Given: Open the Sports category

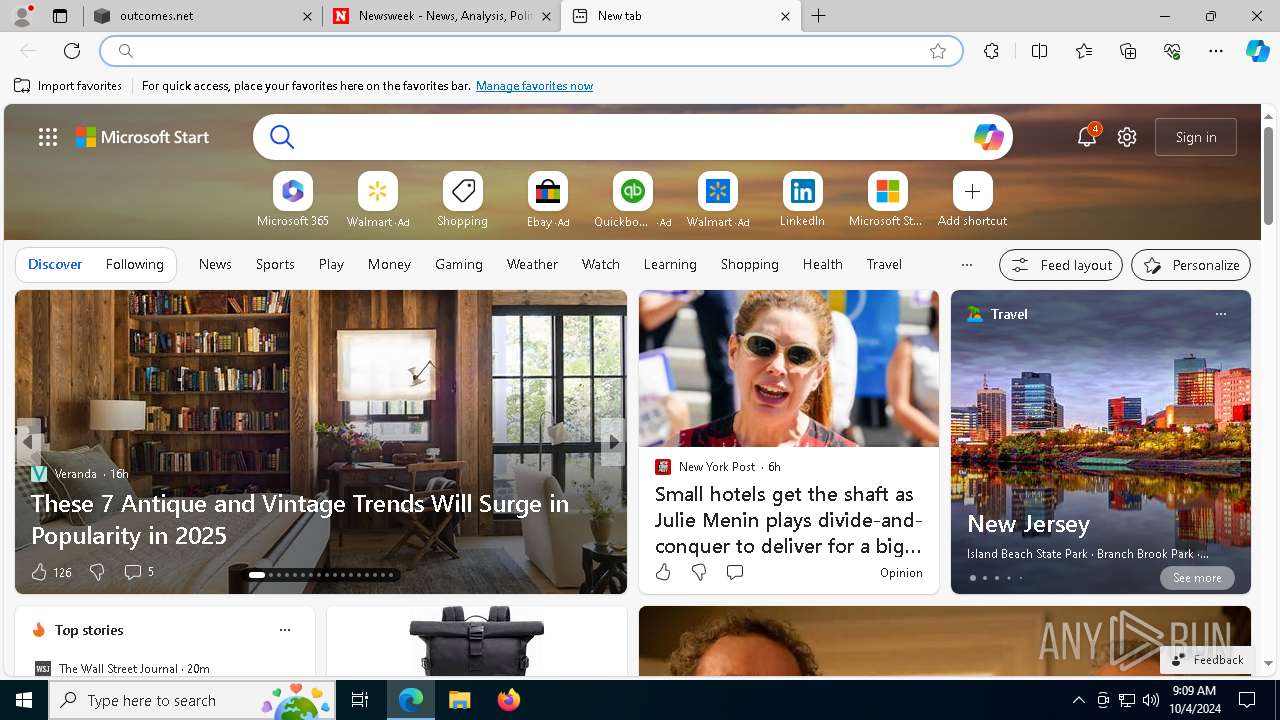Looking at the screenshot, I should [x=275, y=264].
